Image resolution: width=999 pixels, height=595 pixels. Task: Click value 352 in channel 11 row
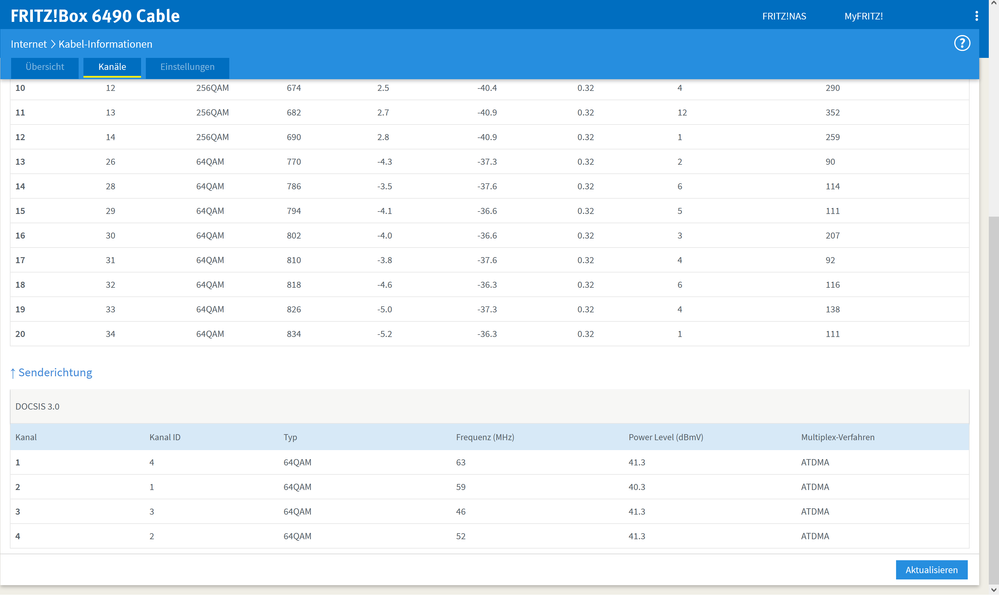click(832, 113)
